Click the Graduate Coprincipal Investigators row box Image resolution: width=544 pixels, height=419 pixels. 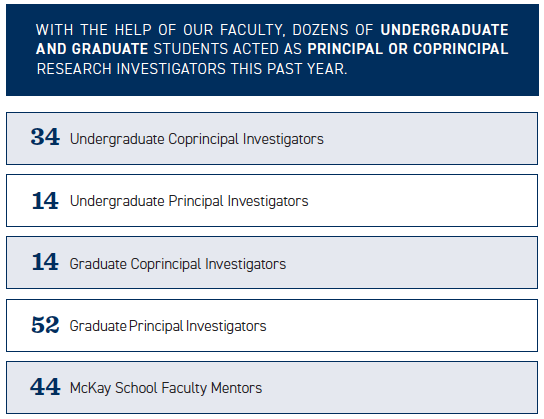pos(272,263)
